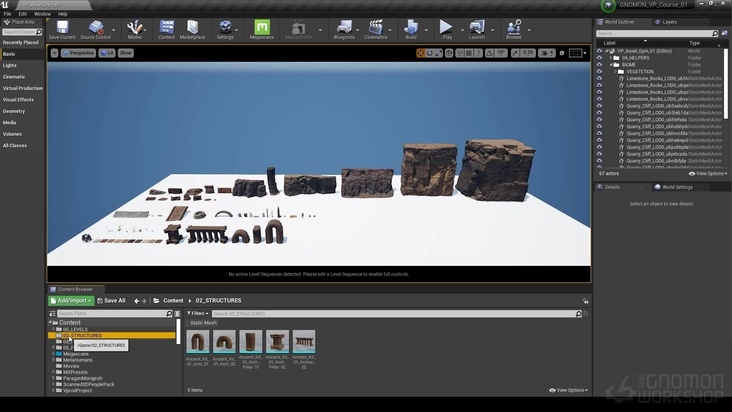Expand the 09_HELPERS folder in outliner
The width and height of the screenshot is (732, 412).
(611, 58)
